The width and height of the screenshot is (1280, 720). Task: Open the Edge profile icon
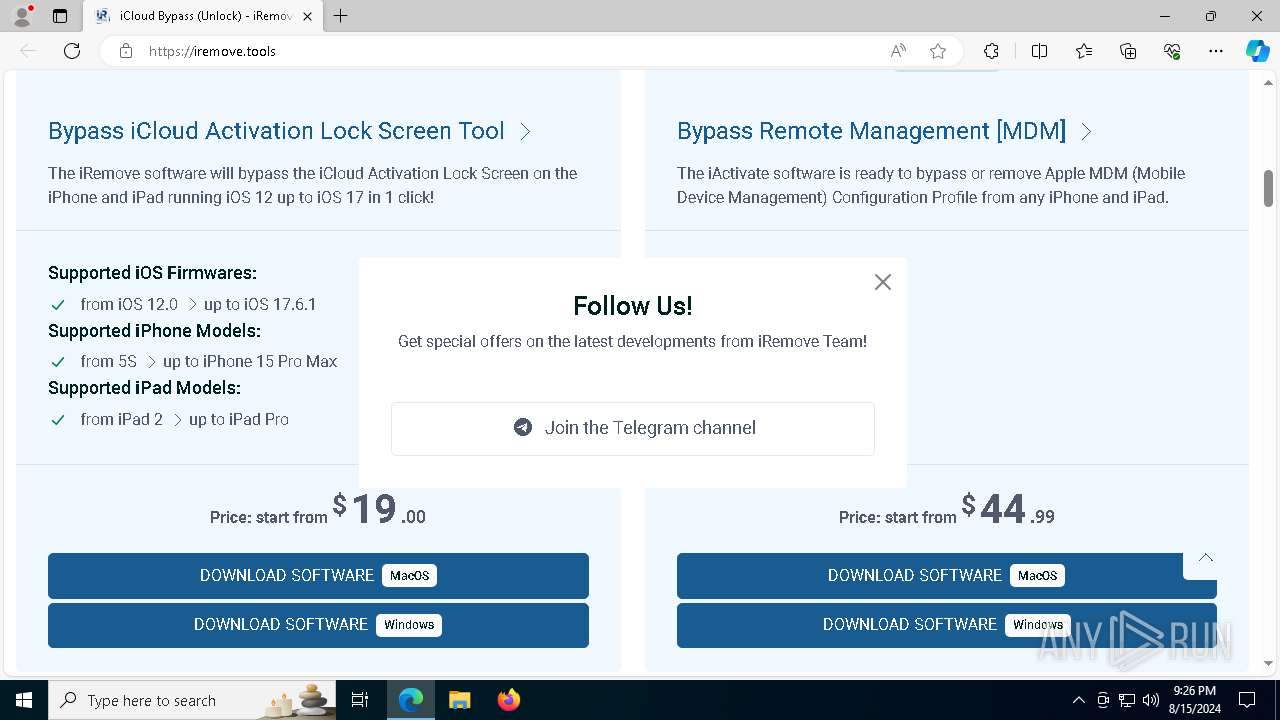click(22, 16)
